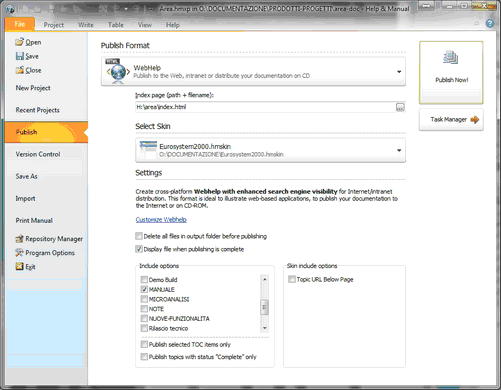The width and height of the screenshot is (501, 390).
Task: Check the MICROANALISI include option
Action: click(144, 299)
